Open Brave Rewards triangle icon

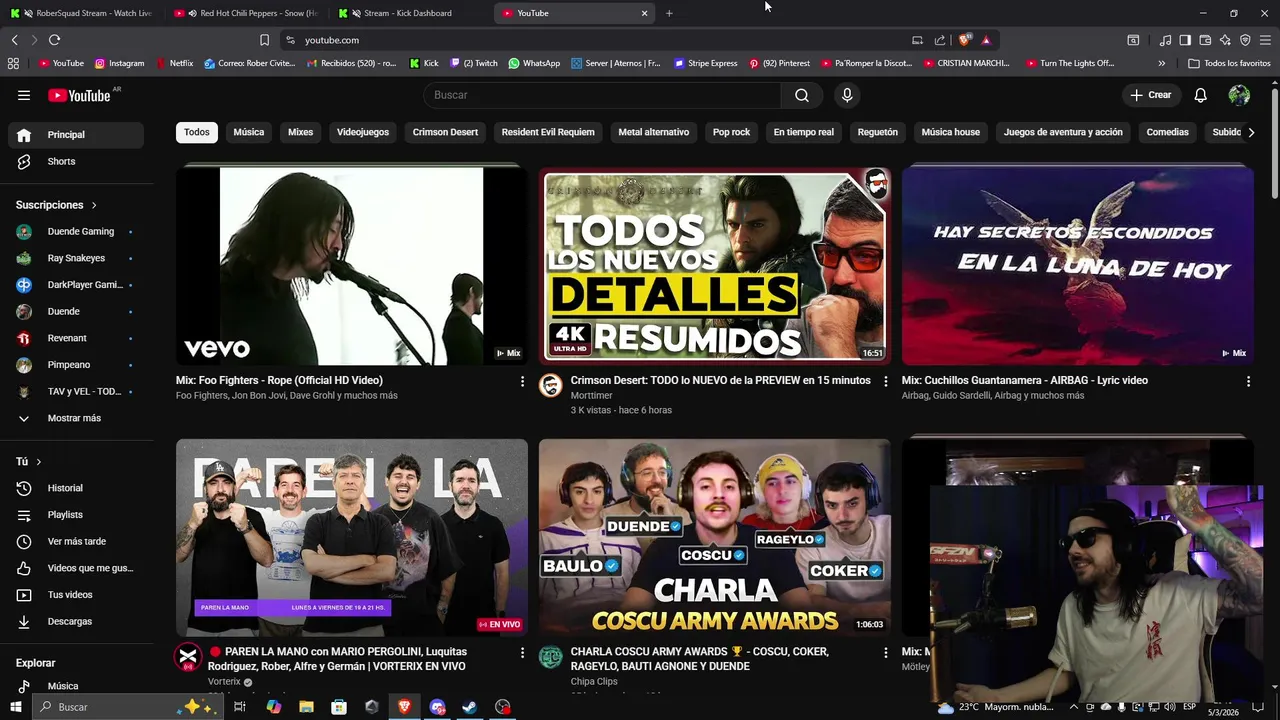pos(986,40)
